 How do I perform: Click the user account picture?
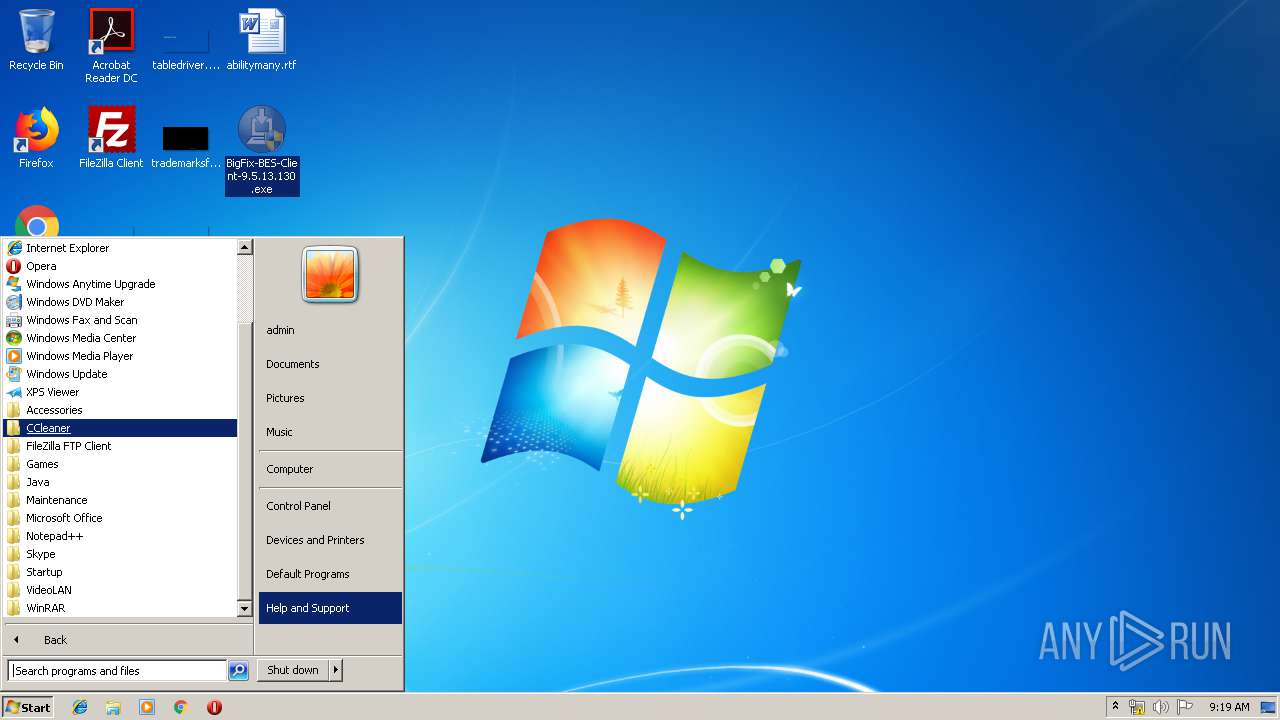tap(330, 274)
